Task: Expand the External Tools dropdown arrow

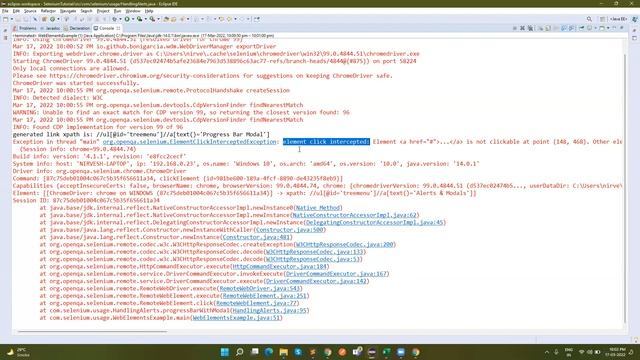Action: [158, 19]
